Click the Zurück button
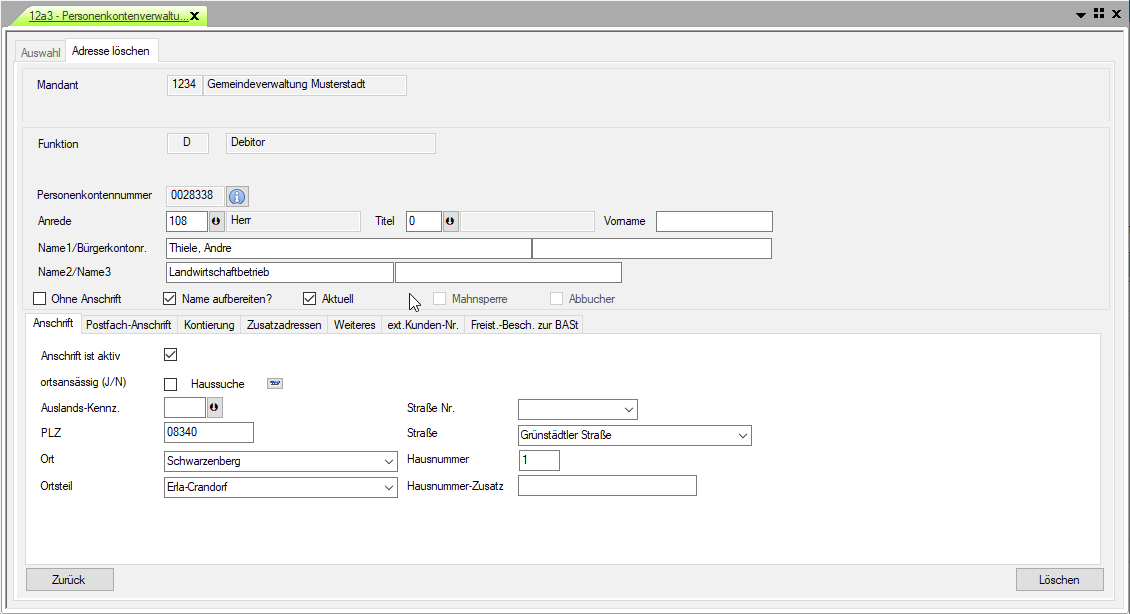This screenshot has height=614, width=1130. pos(69,580)
